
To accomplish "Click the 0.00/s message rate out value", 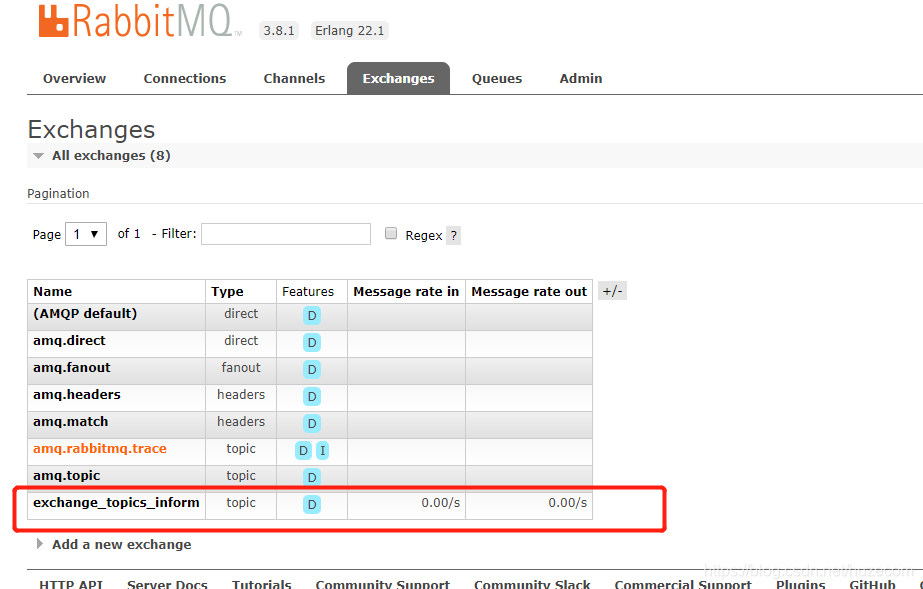I will coord(567,503).
